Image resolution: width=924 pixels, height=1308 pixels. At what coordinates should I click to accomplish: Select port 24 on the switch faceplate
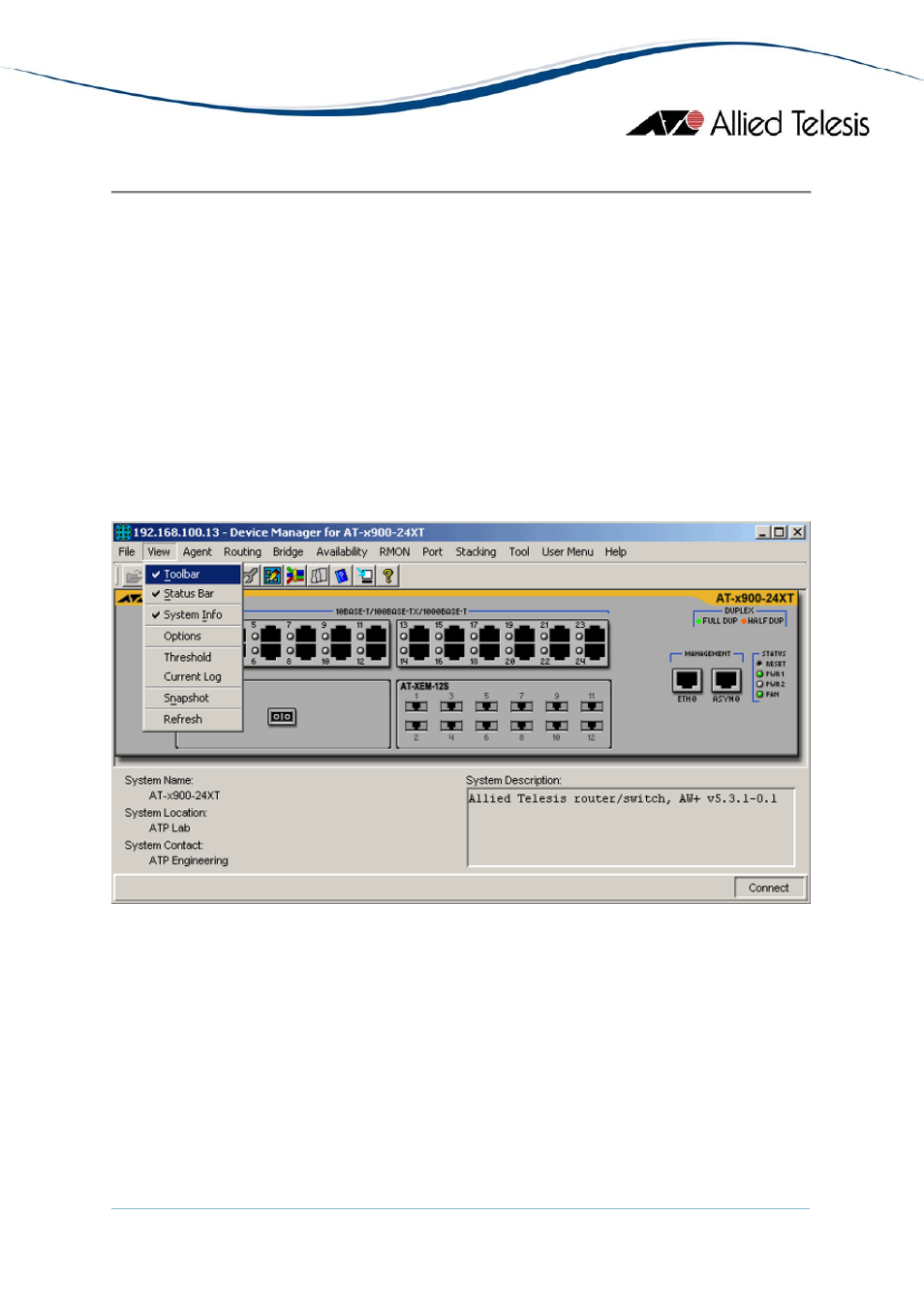tap(595, 650)
